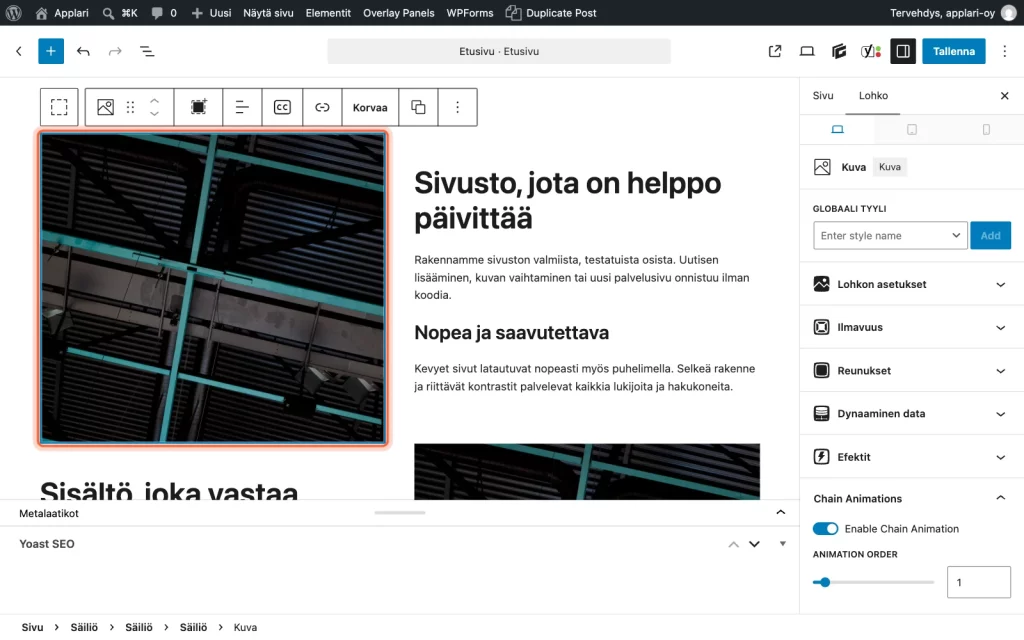Switch to the Sivu sidebar tab

(x=823, y=95)
